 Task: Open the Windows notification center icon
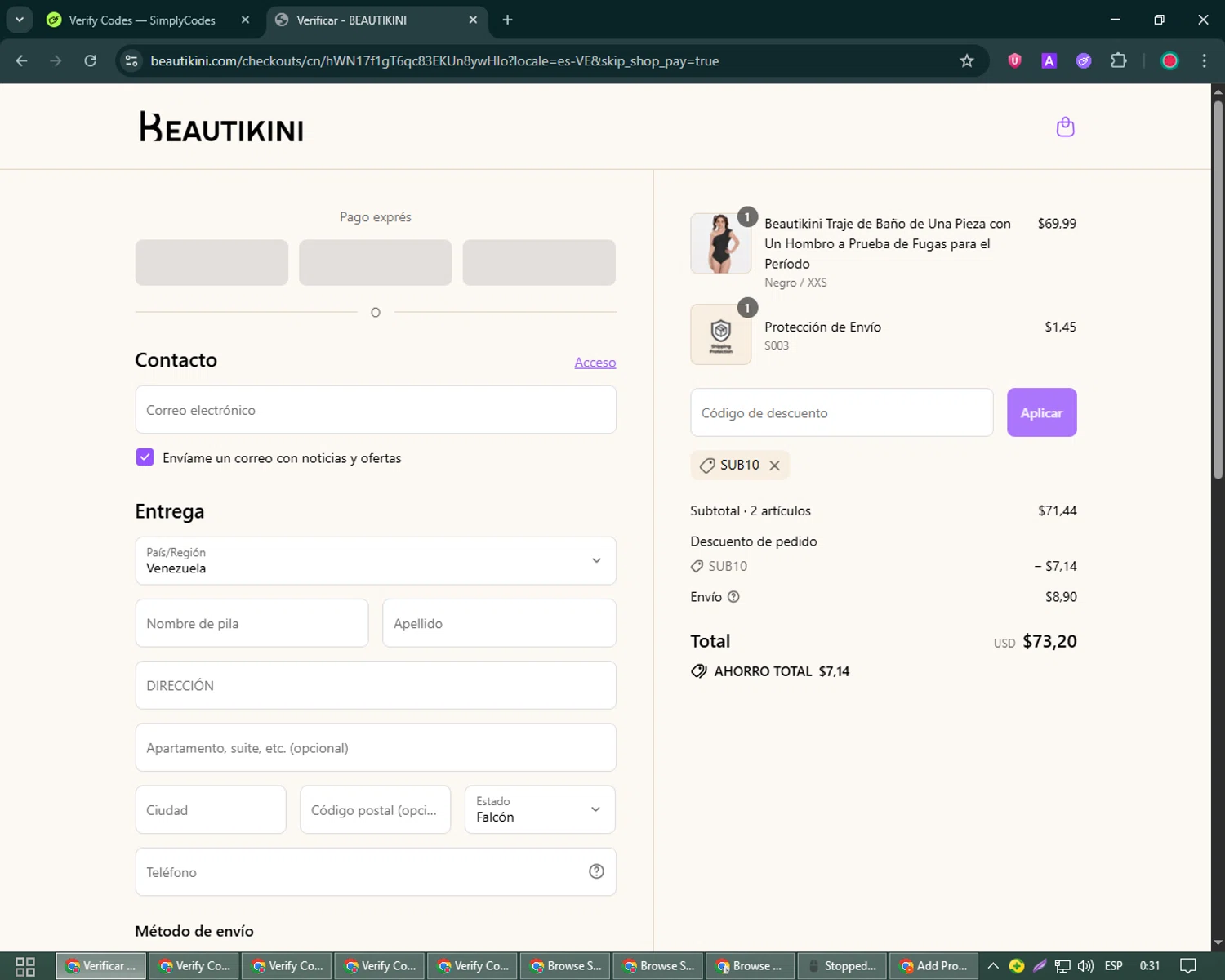tap(1188, 966)
